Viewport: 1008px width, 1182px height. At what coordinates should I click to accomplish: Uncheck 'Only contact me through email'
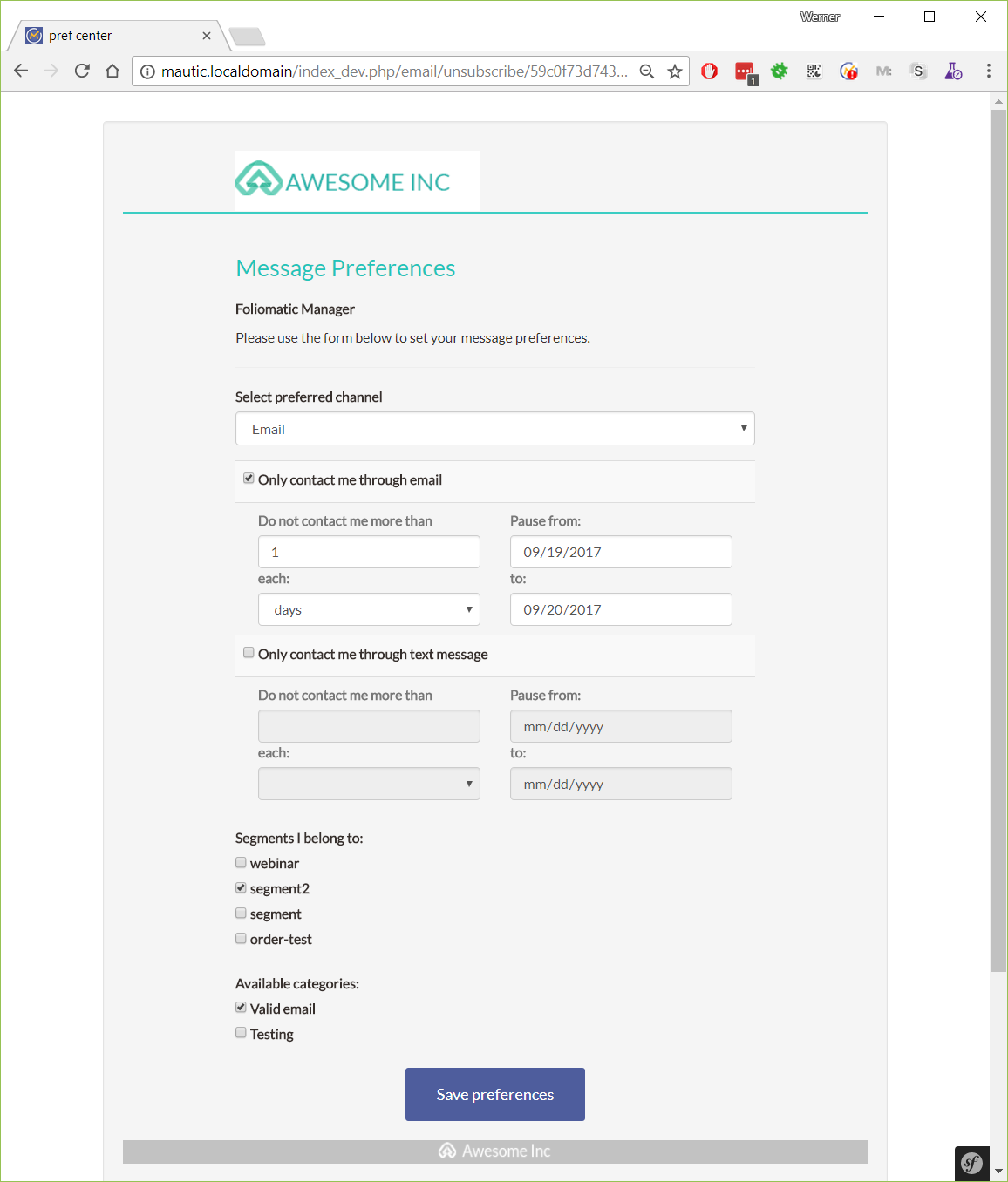click(x=249, y=478)
